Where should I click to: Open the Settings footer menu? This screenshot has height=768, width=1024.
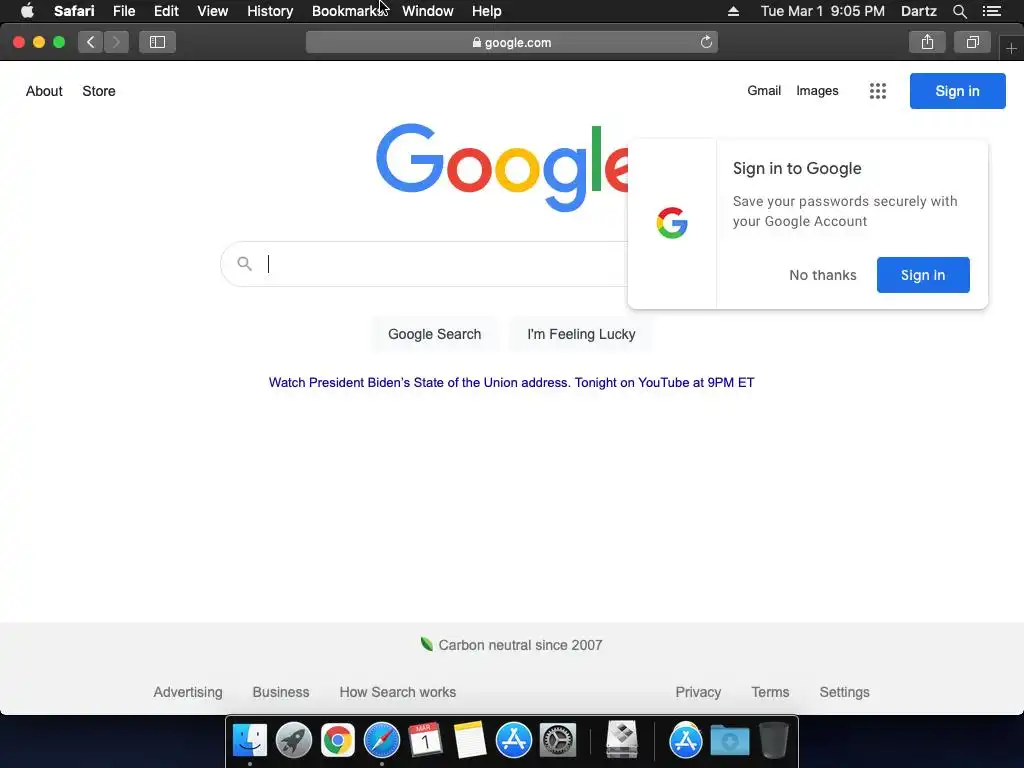point(844,692)
